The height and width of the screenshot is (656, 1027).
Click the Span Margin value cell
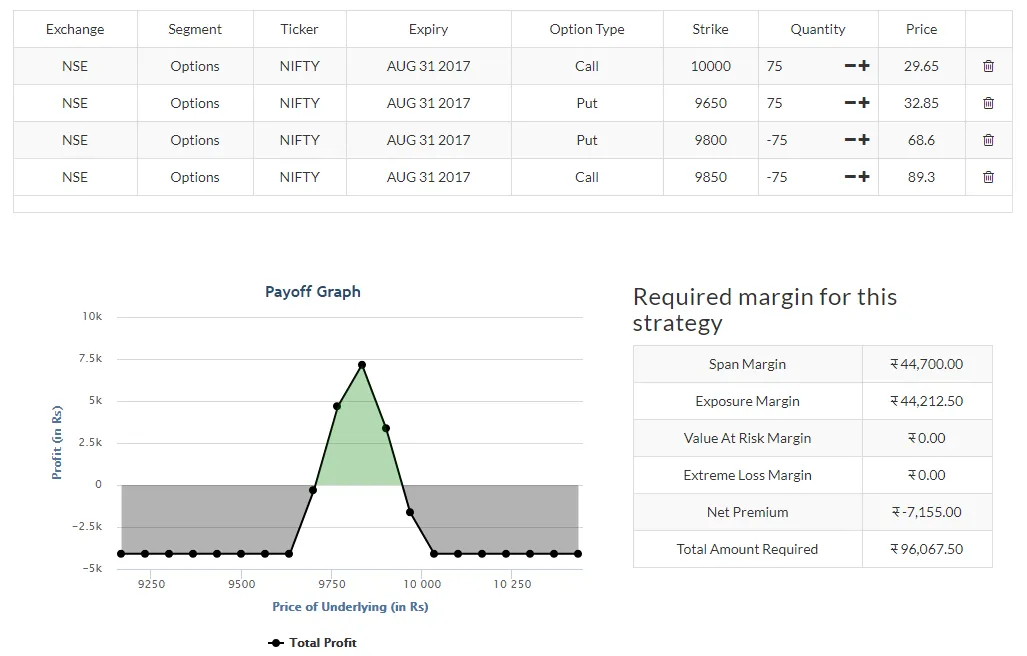[x=926, y=363]
